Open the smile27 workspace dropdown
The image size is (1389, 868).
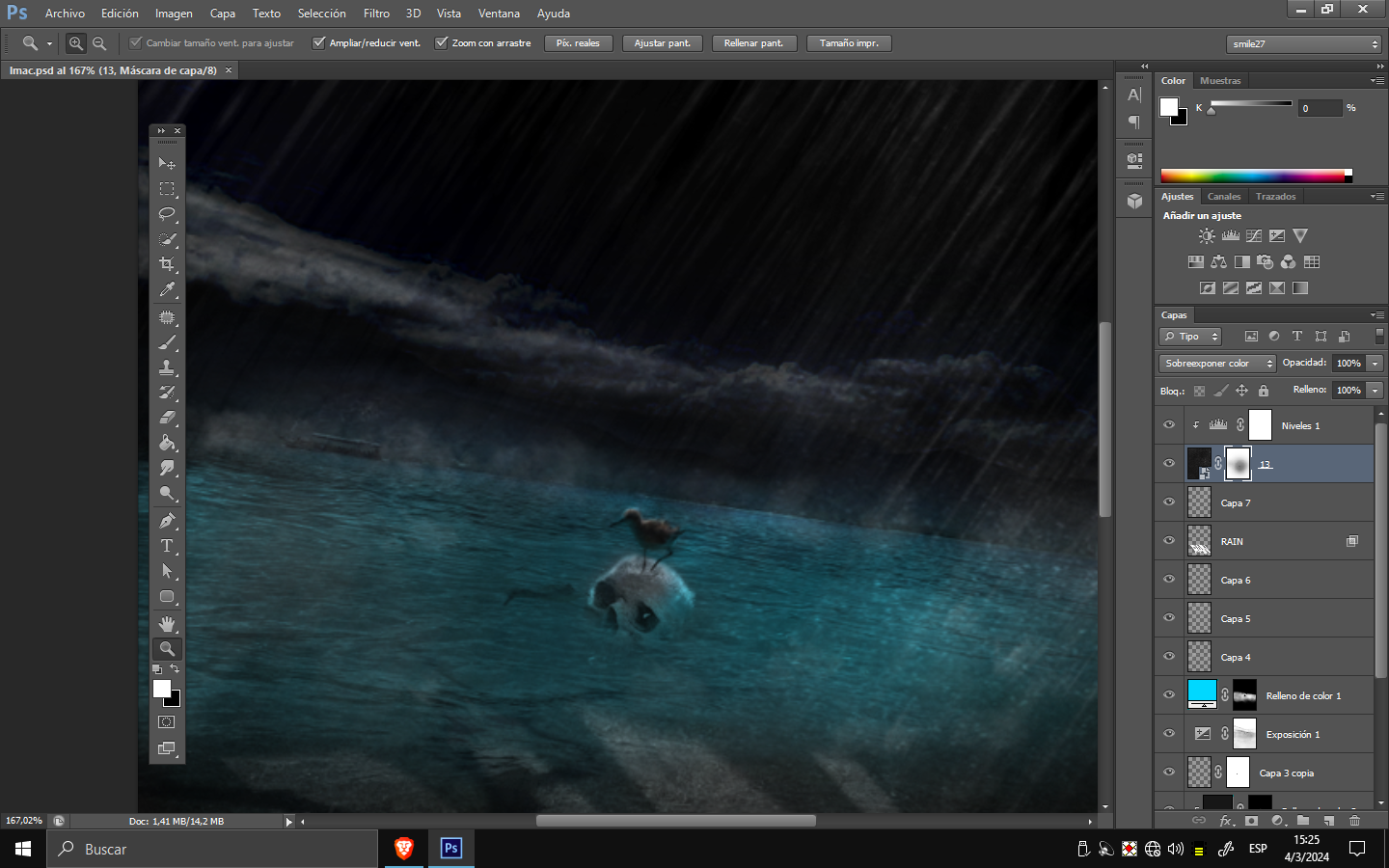1305,44
